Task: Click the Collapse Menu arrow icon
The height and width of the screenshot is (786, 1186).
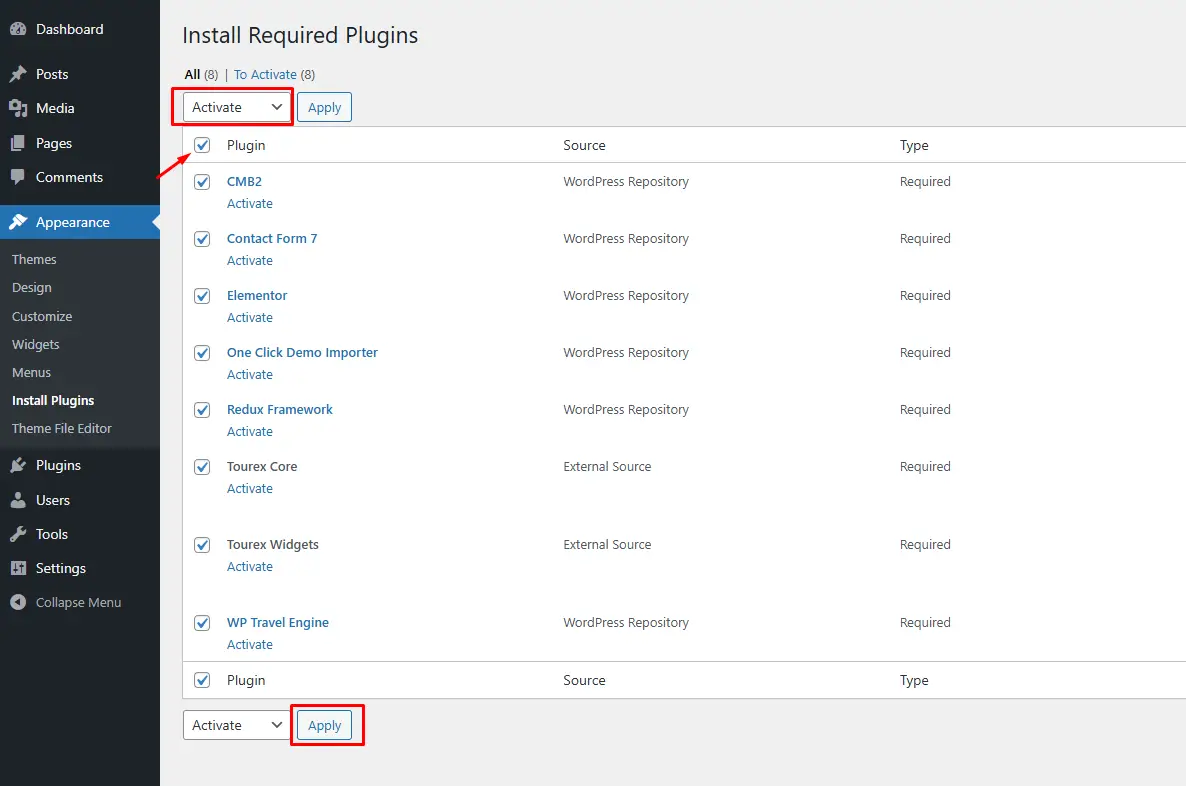Action: click(x=18, y=602)
